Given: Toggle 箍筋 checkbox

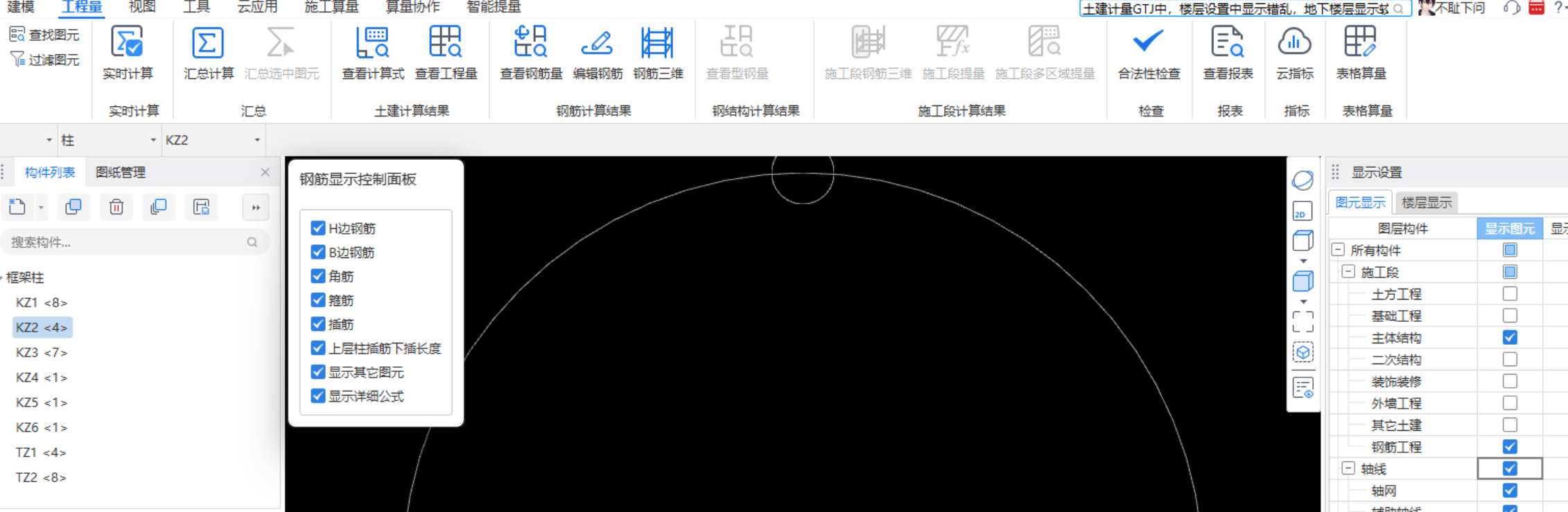Looking at the screenshot, I should tap(318, 300).
